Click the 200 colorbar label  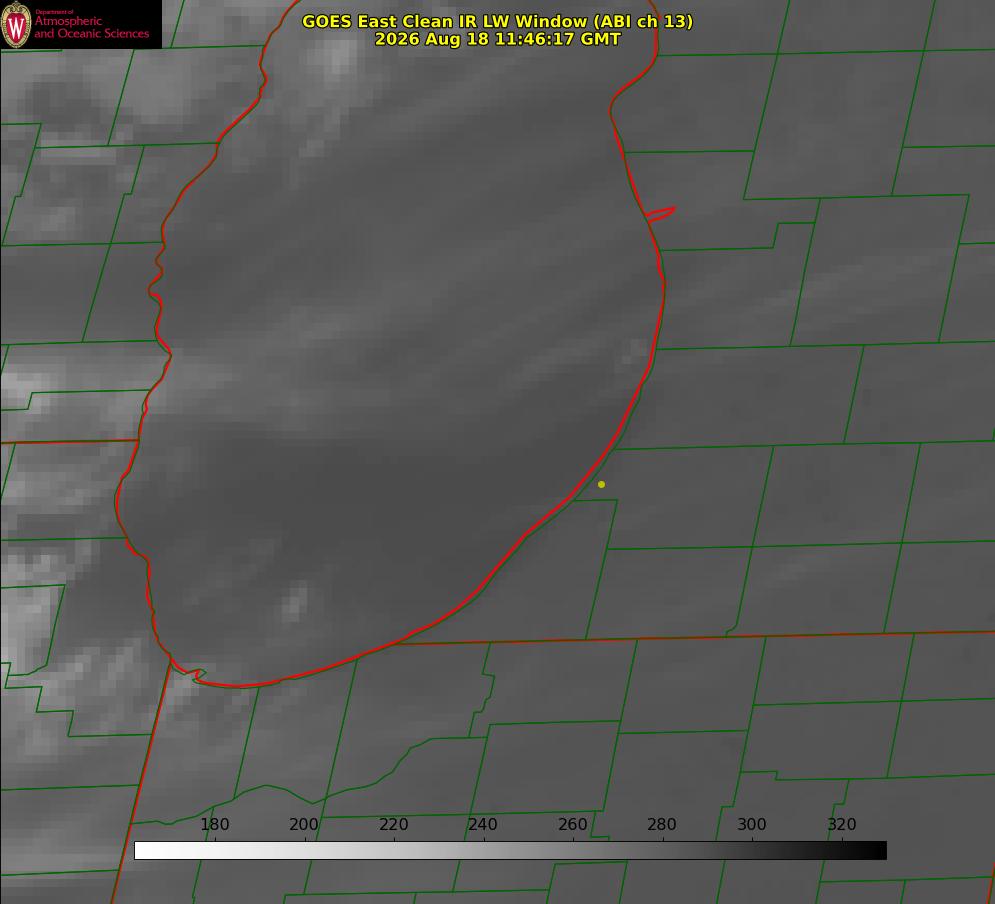[x=303, y=824]
